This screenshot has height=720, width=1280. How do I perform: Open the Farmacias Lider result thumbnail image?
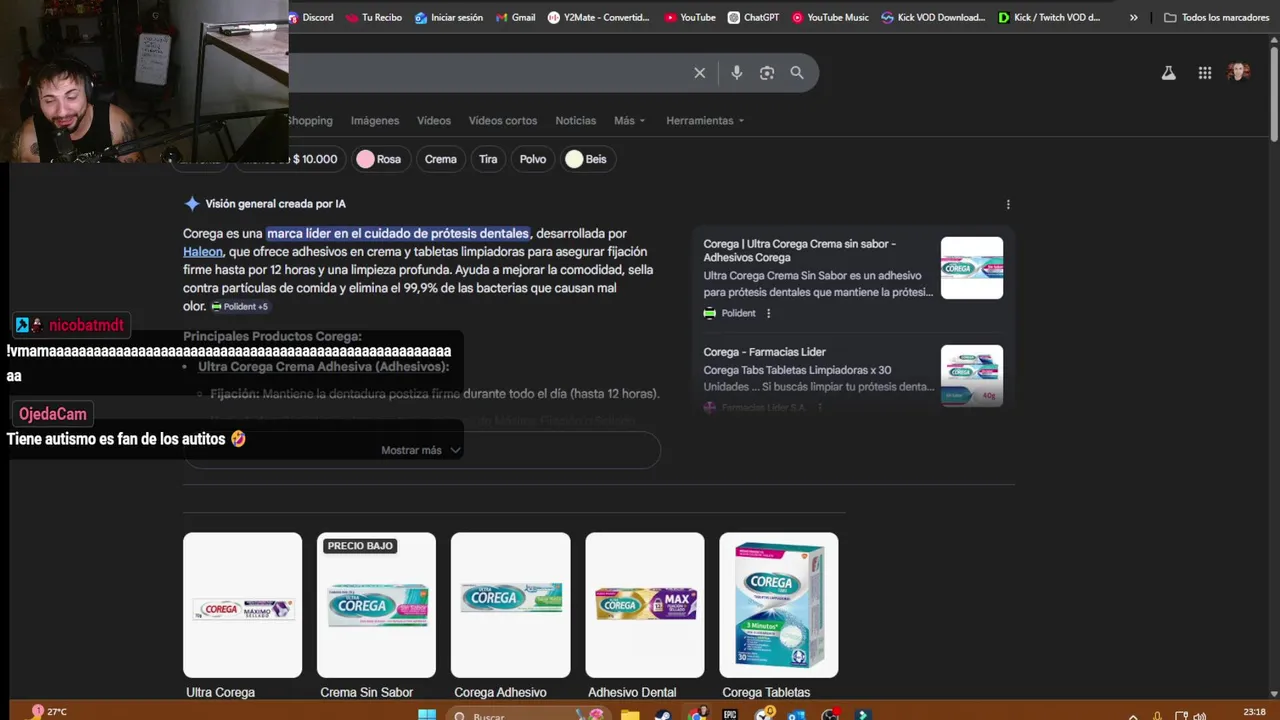972,376
